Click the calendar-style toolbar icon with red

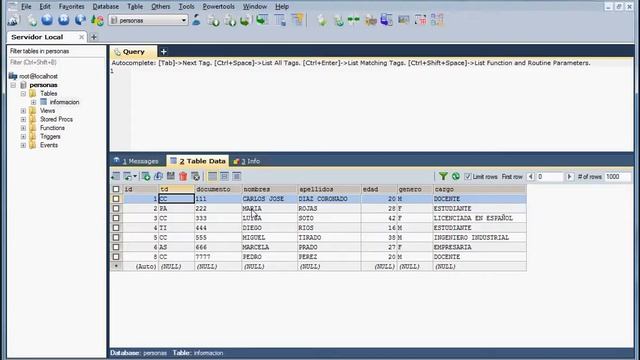point(420,20)
